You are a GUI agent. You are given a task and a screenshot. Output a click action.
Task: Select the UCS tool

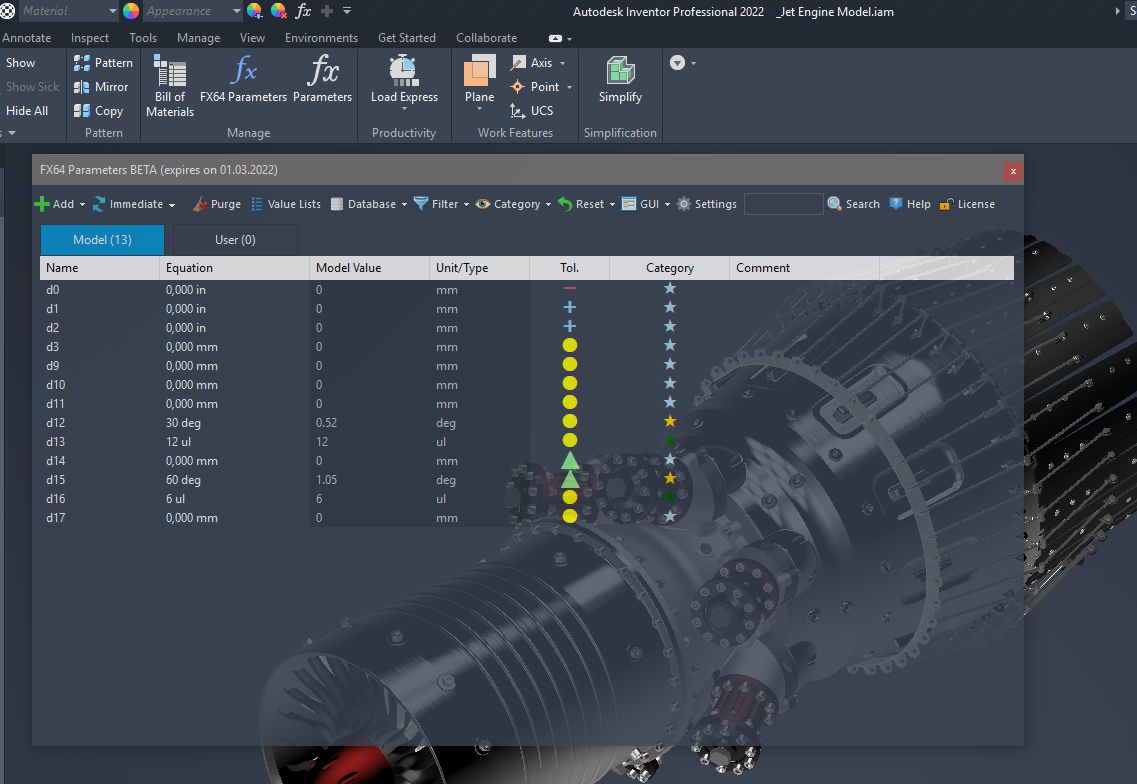coord(532,111)
